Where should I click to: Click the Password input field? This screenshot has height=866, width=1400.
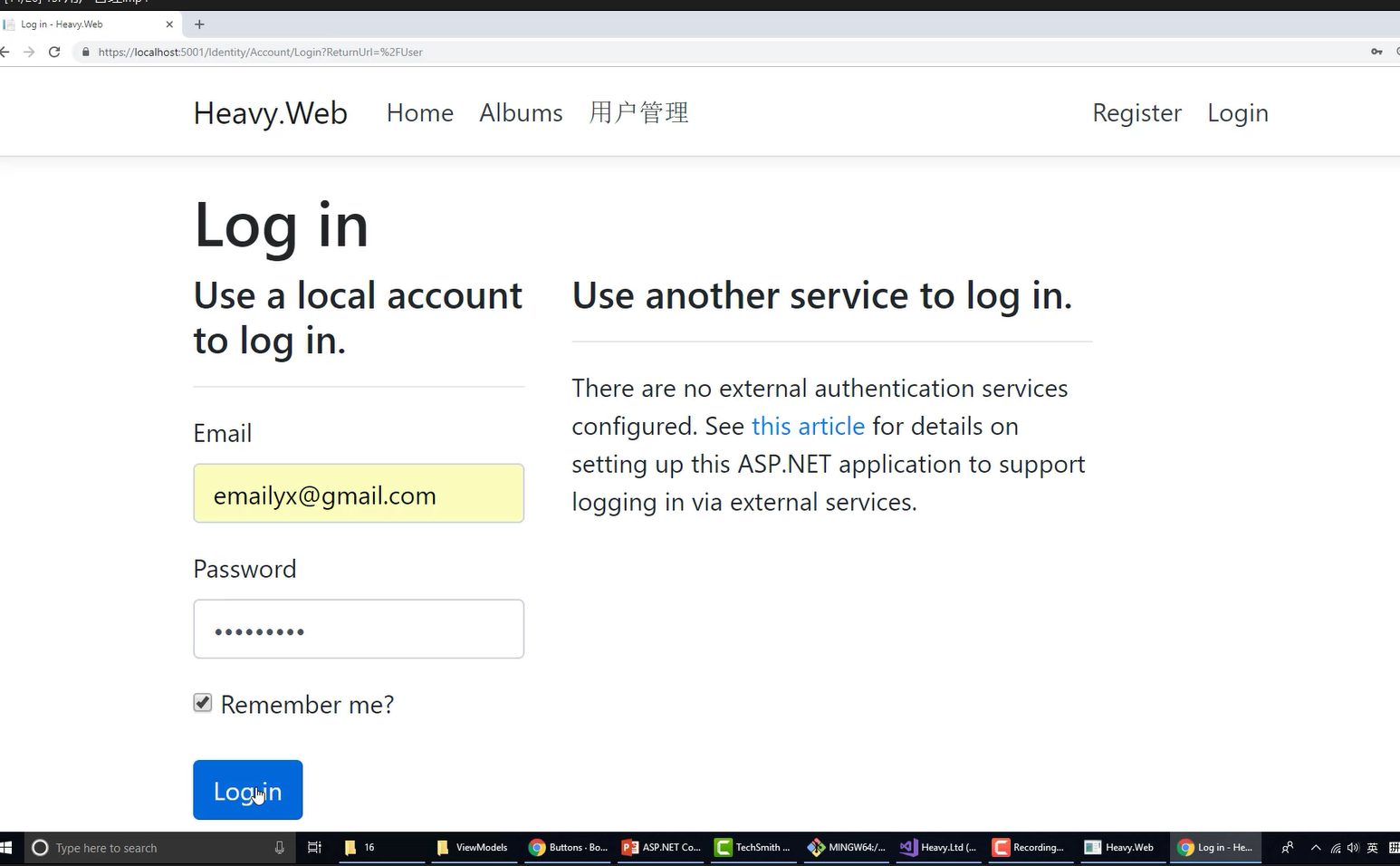coord(359,629)
